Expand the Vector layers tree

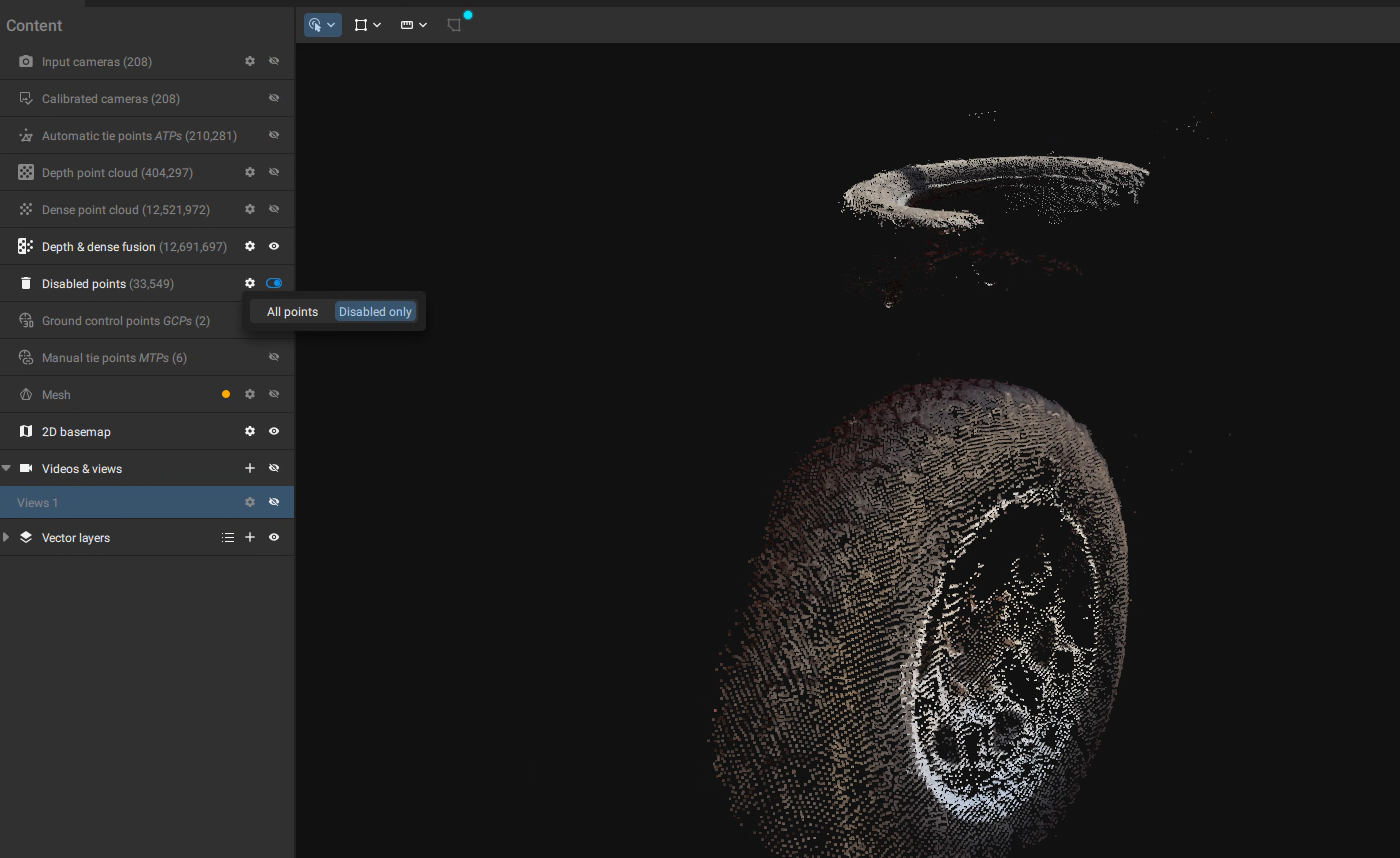coord(7,537)
